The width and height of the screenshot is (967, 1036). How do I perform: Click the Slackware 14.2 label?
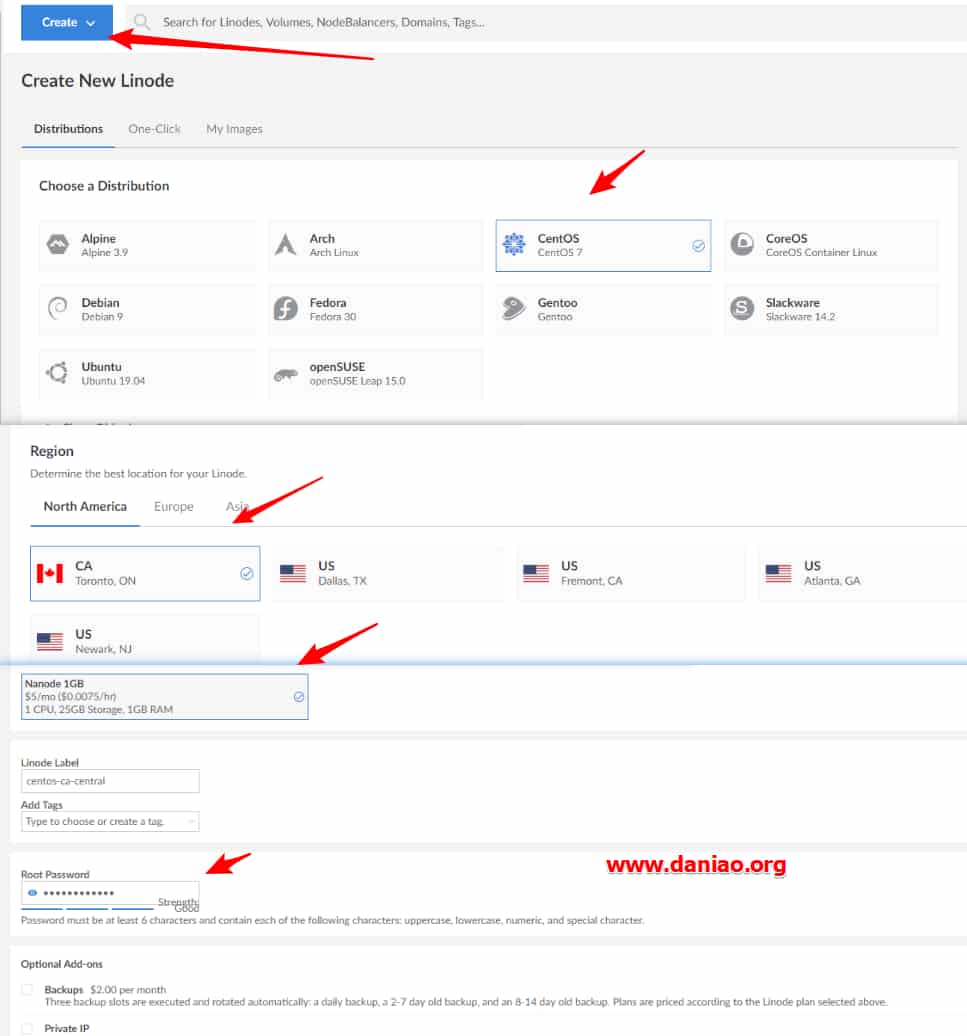point(800,316)
